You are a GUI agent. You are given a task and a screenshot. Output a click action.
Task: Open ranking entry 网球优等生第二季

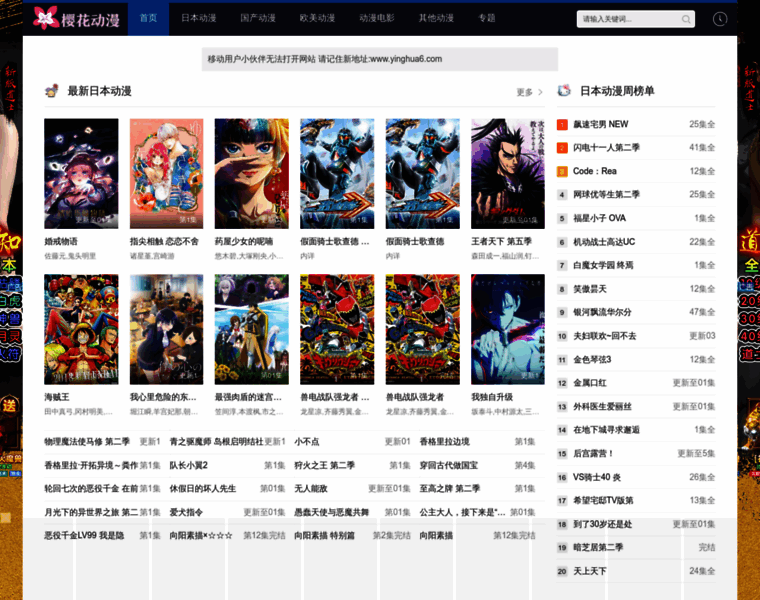(606, 195)
